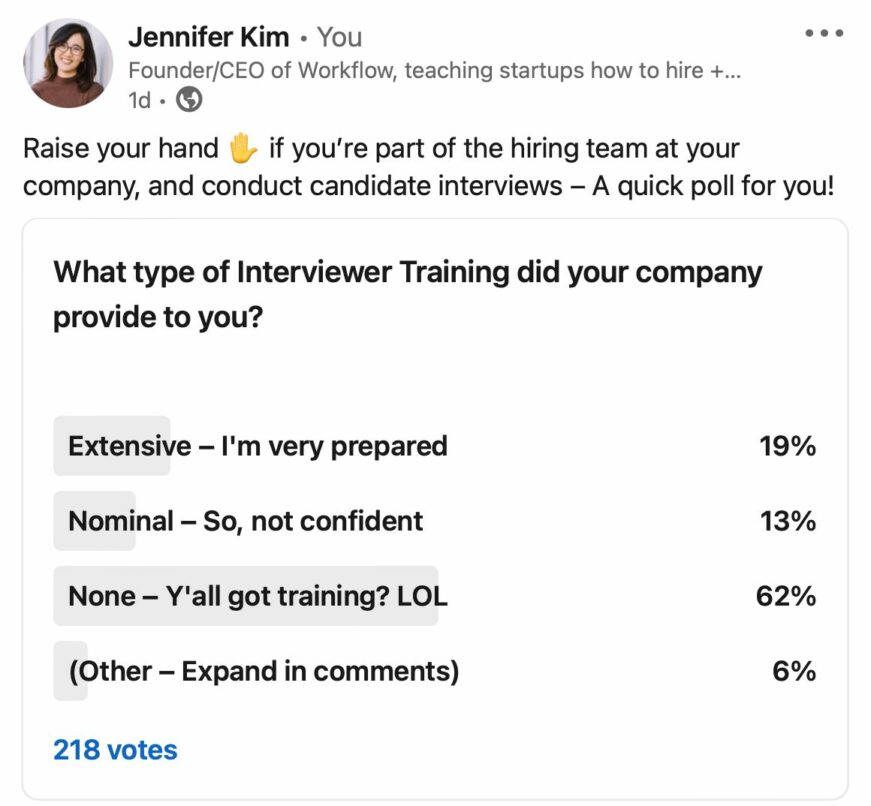Click the shaded progress bar beside Nominal

coord(95,521)
